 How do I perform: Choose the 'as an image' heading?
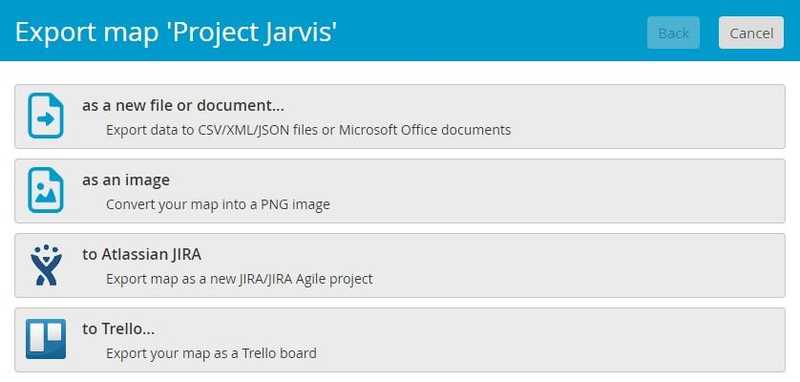tap(126, 180)
